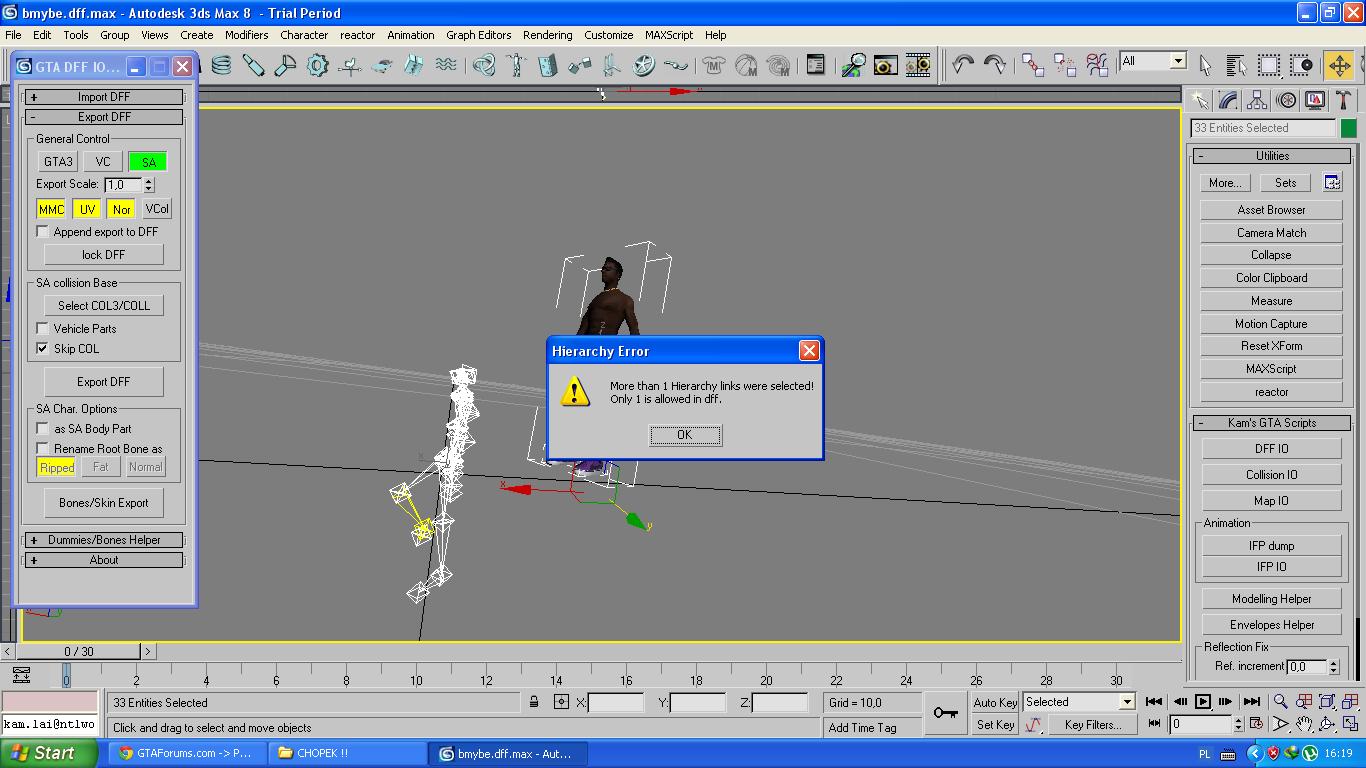1366x768 pixels.
Task: Open the Modifiers menu
Action: (246, 35)
